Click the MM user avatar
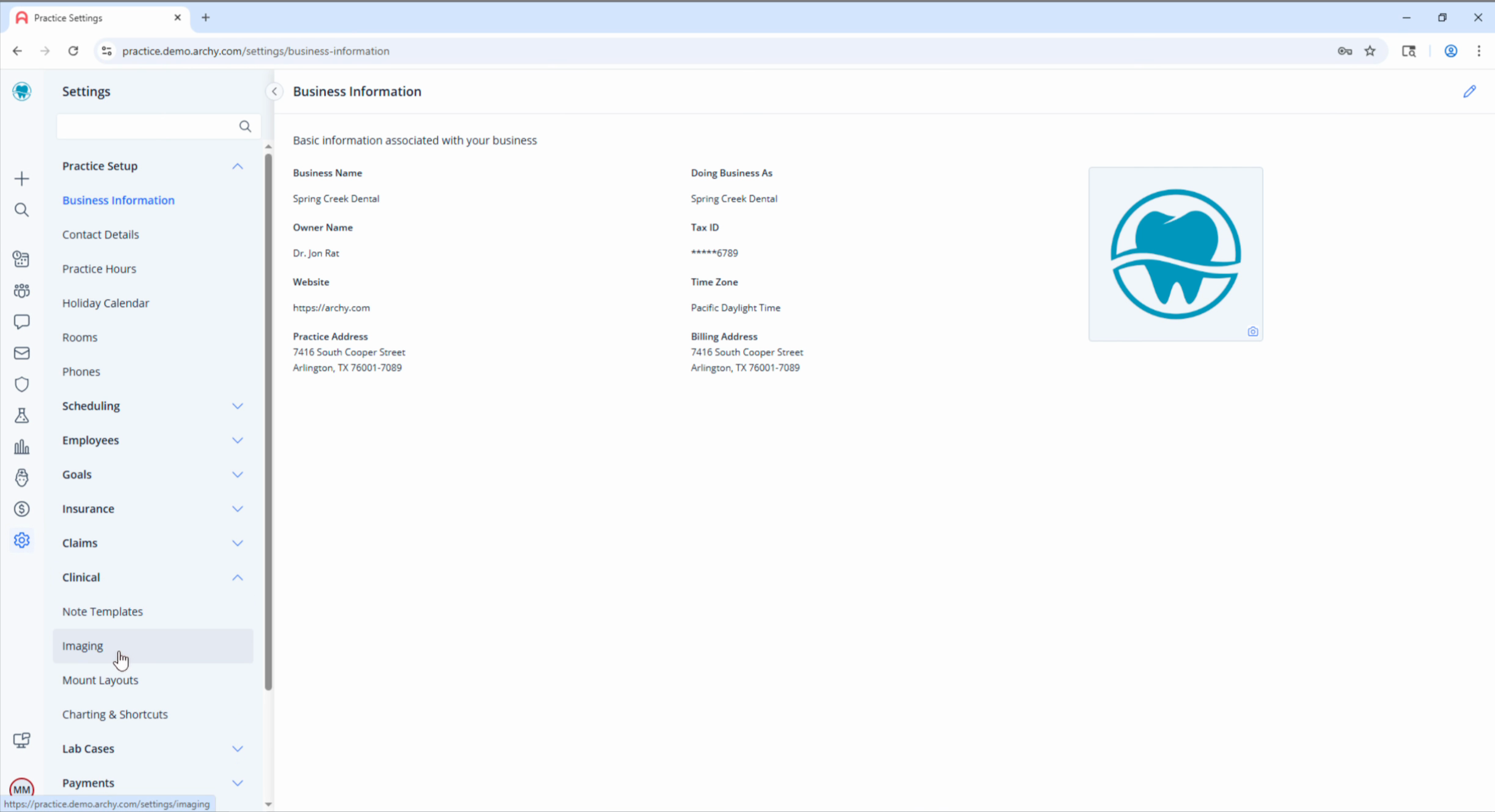Screen dimensions: 1495x812 pos(22,788)
